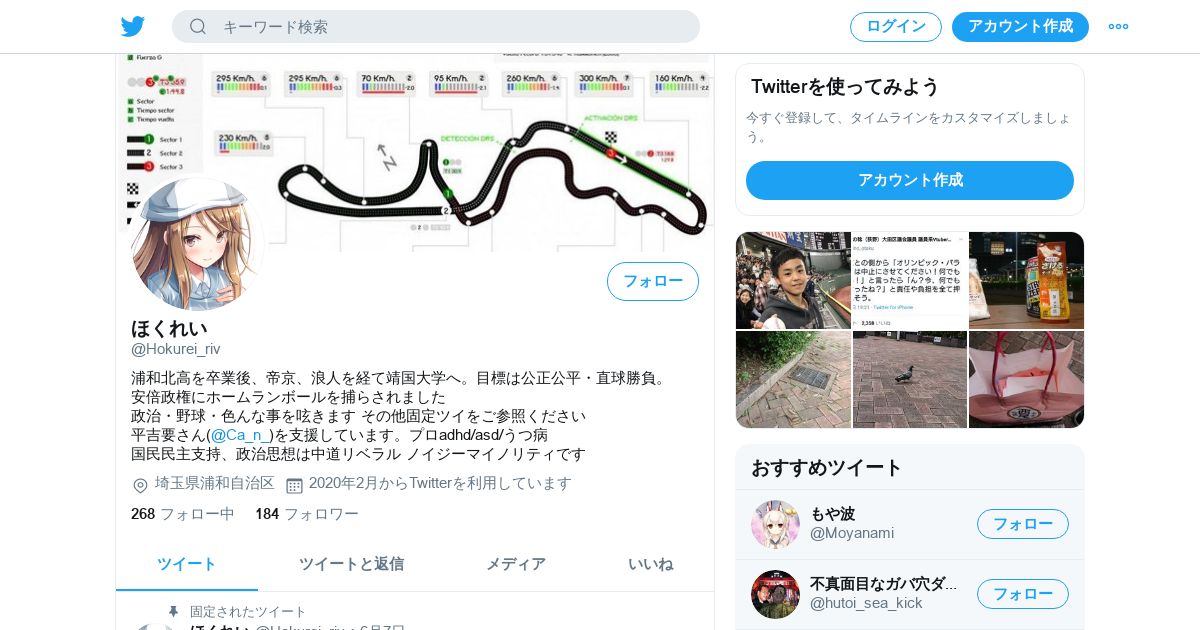Click the ログイン button
This screenshot has height=630, width=1200.
(896, 27)
